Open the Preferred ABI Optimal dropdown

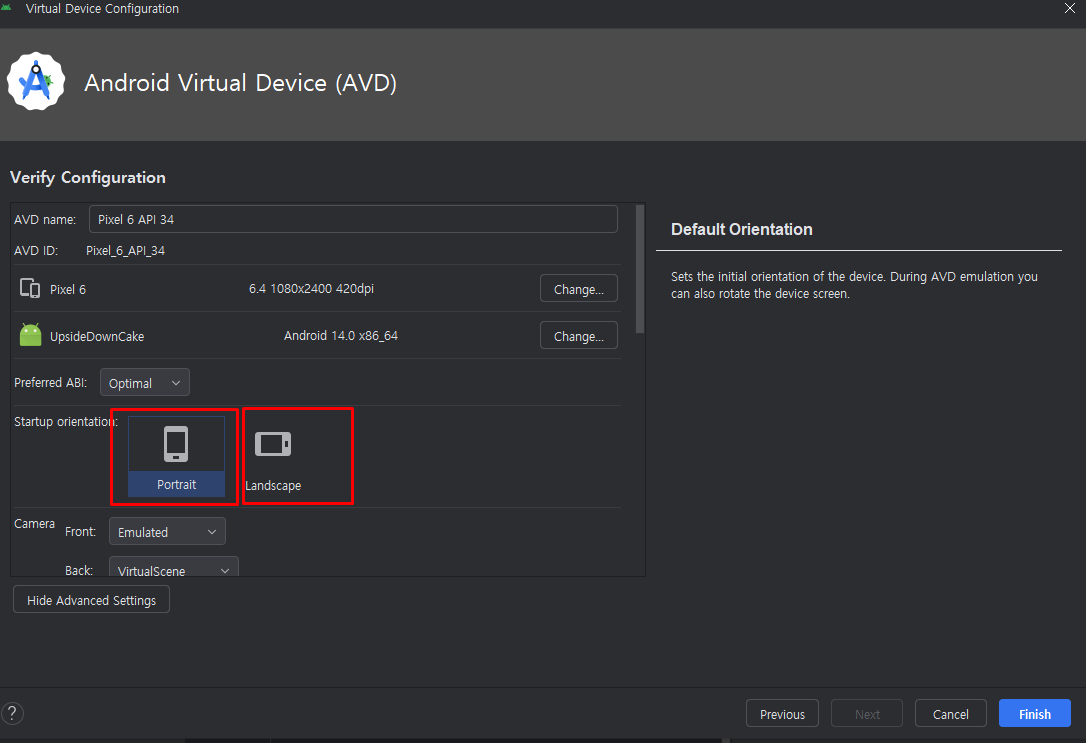(x=145, y=382)
